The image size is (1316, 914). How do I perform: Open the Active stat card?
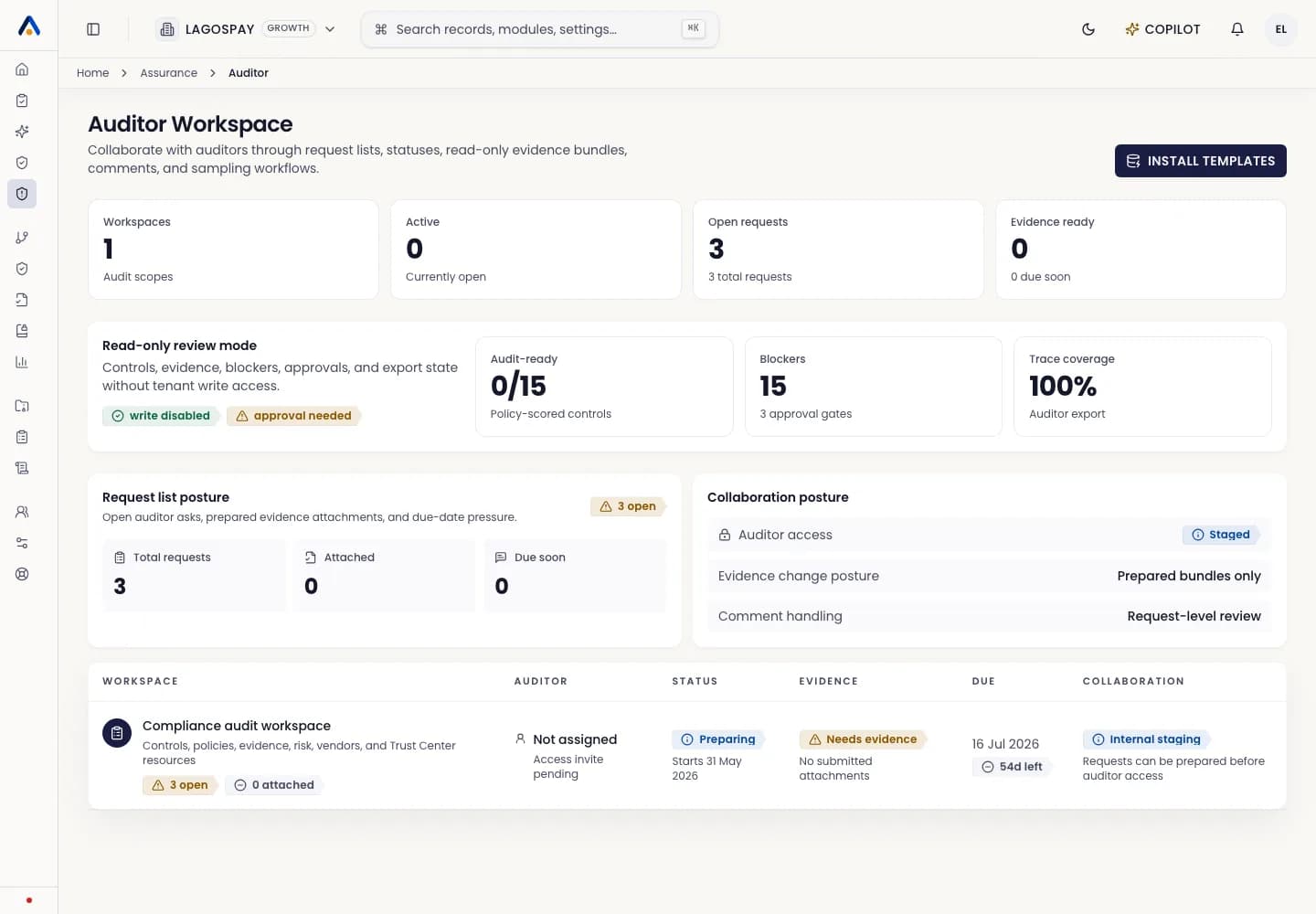[x=536, y=250]
